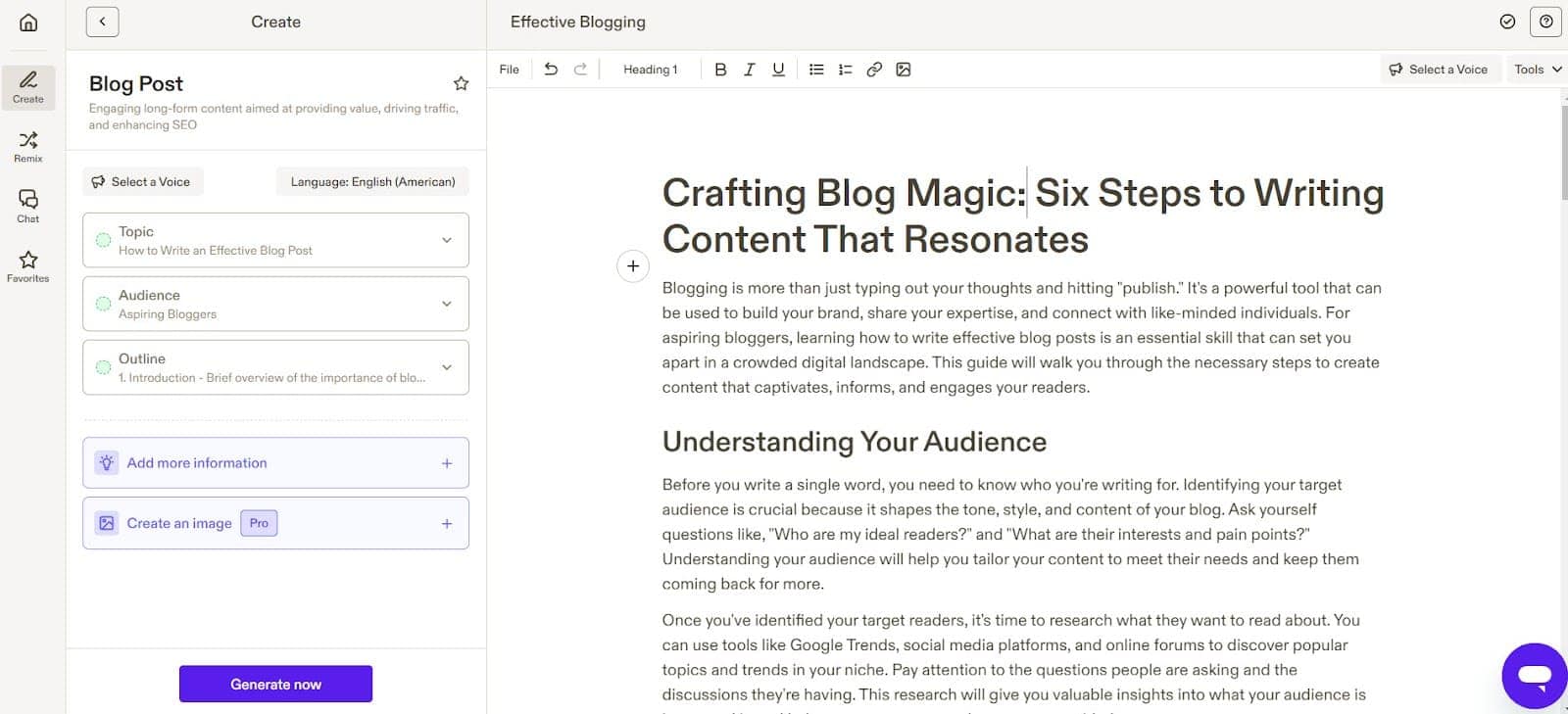This screenshot has height=714, width=1568.
Task: Open the Remix sidebar item
Action: click(x=28, y=147)
